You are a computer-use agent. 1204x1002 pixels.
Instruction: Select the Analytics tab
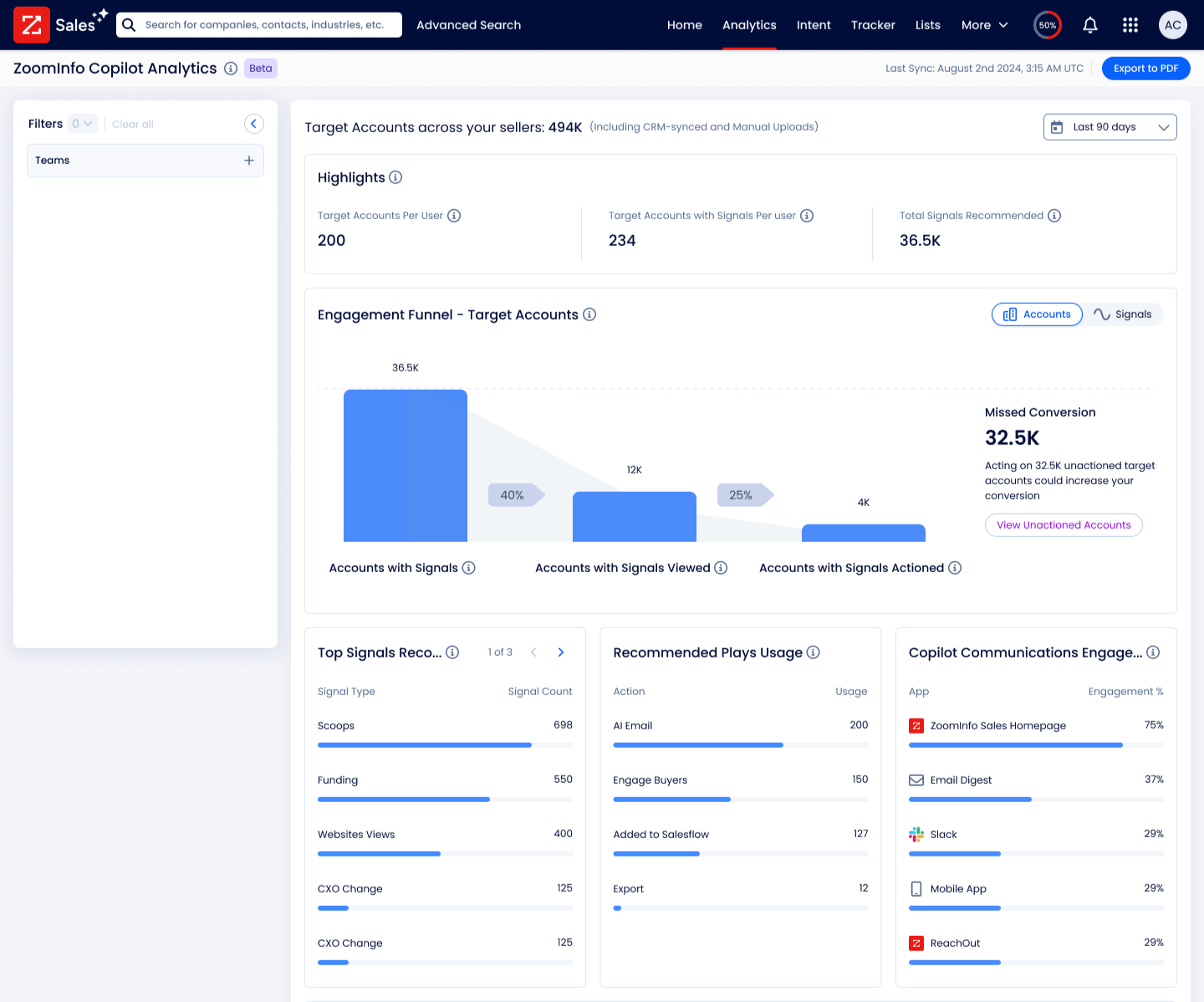point(749,25)
